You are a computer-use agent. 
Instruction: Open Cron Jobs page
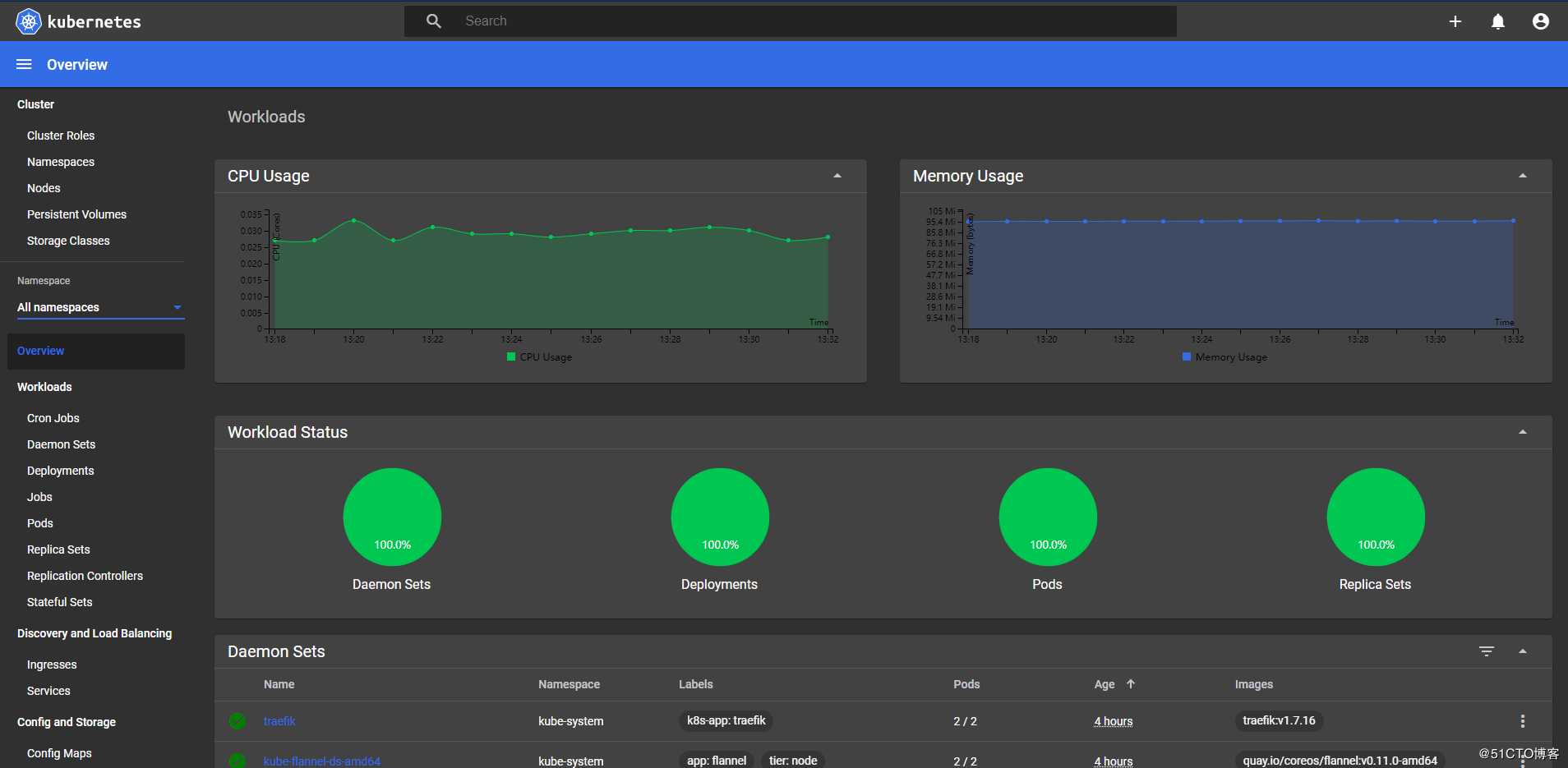click(x=53, y=418)
